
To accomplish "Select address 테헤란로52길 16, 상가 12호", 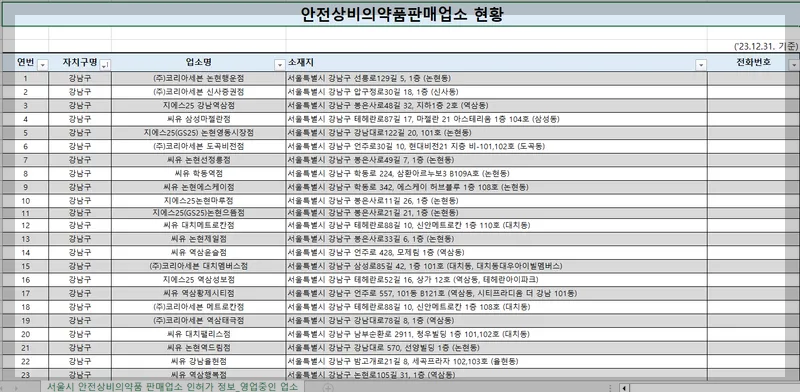I will pos(496,280).
